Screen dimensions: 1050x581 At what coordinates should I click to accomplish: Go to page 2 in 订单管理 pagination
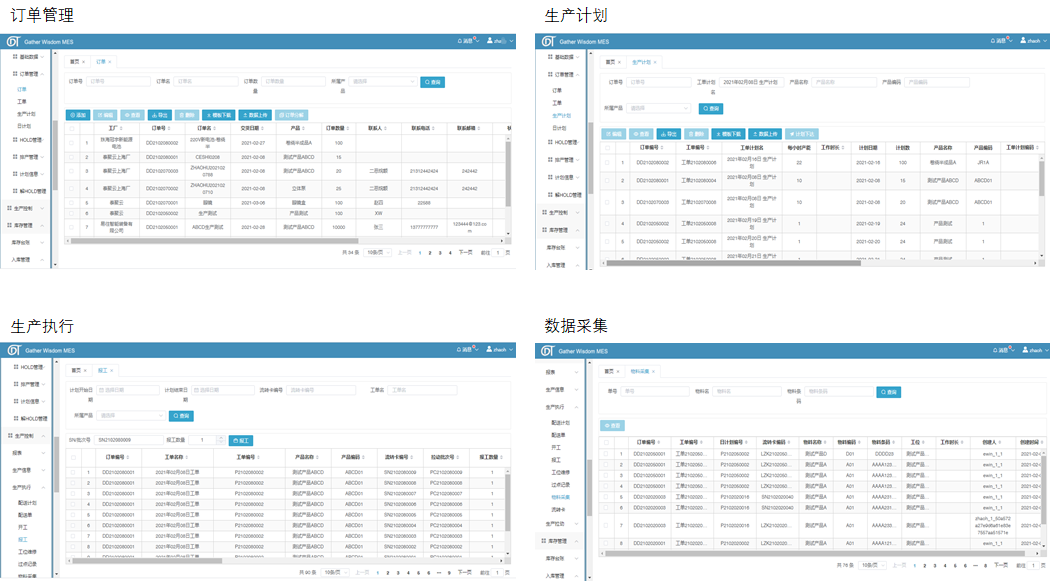(431, 253)
